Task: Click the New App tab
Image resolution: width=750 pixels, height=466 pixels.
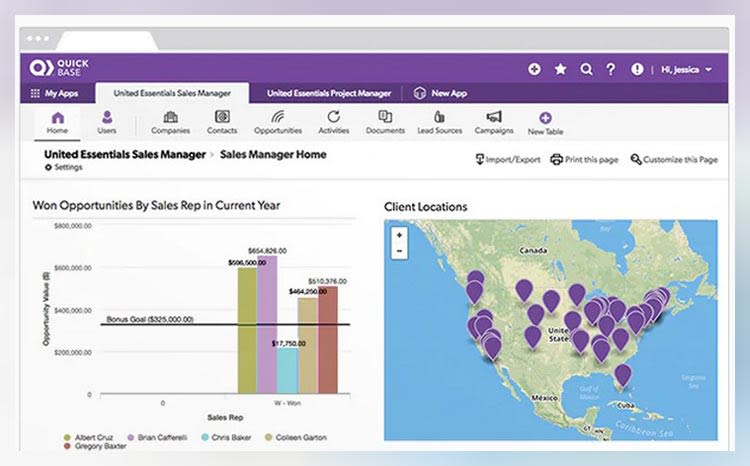Action: tap(441, 93)
